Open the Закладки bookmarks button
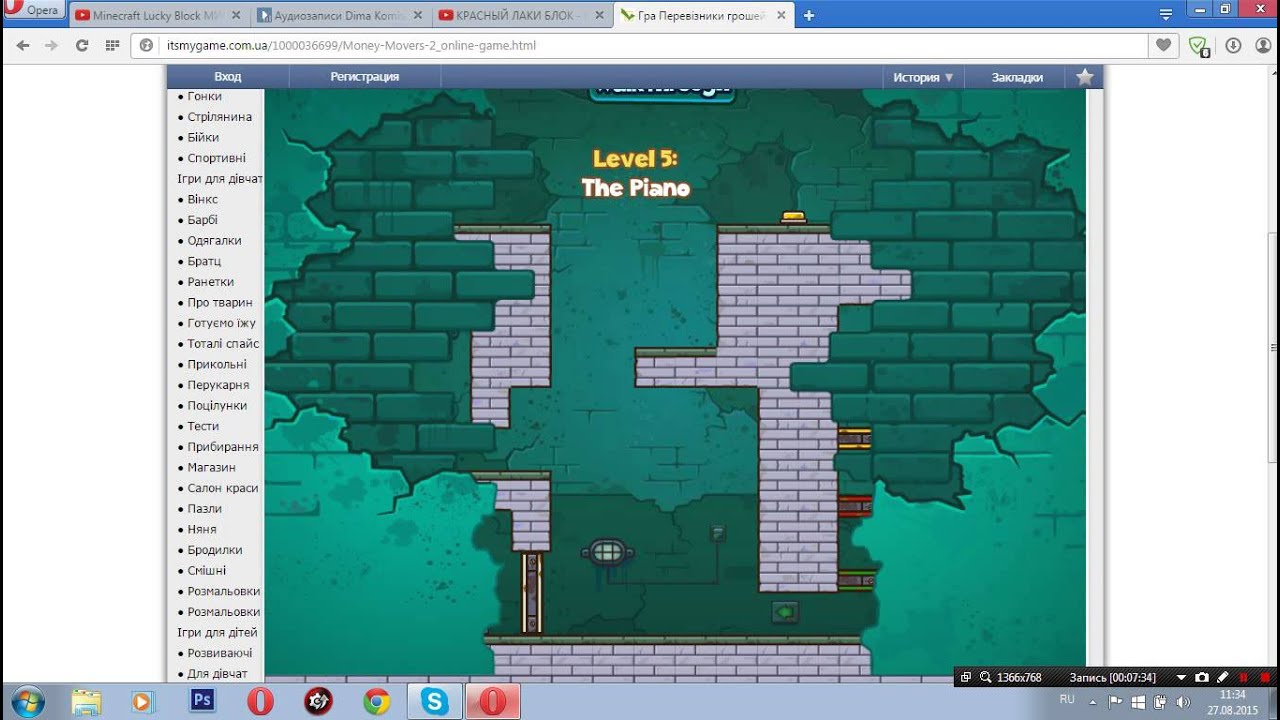1280x720 pixels. point(1017,77)
